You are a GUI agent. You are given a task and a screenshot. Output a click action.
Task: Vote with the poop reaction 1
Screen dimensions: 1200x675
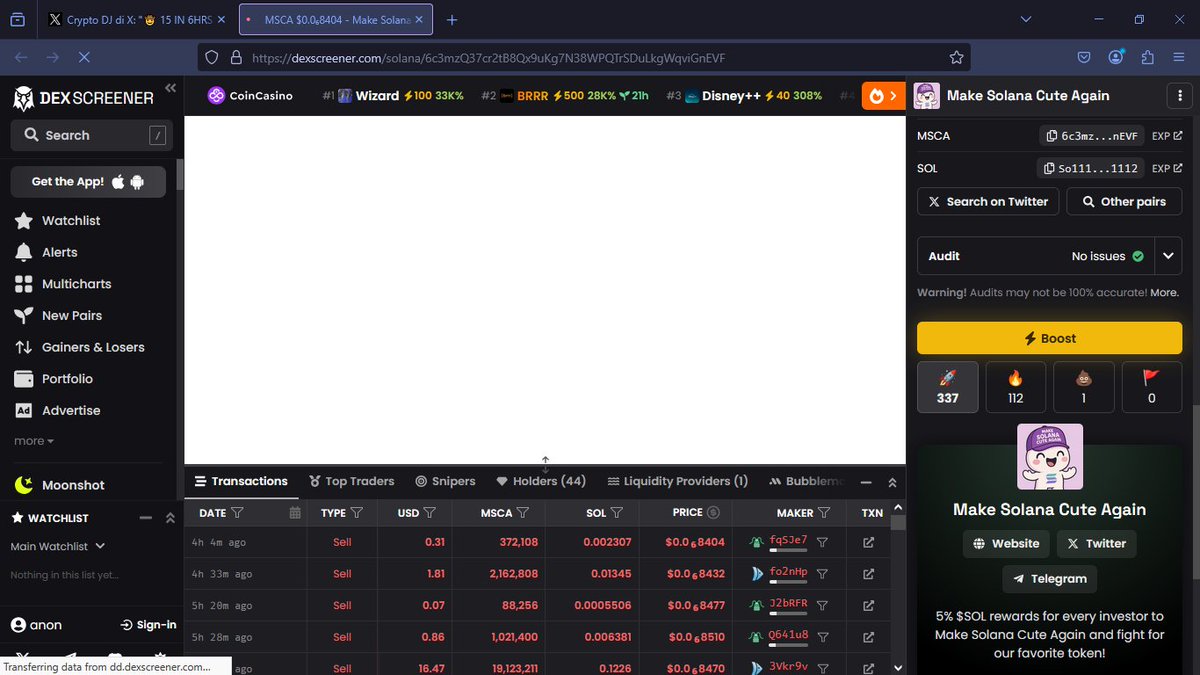(1083, 387)
